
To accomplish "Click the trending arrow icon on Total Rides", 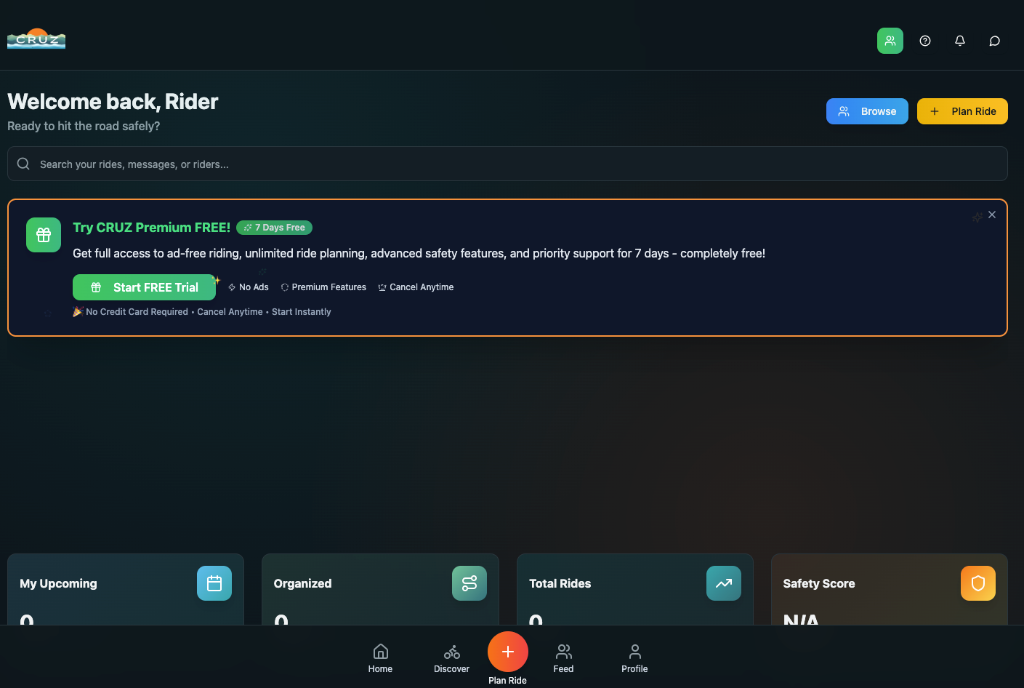I will 724,584.
